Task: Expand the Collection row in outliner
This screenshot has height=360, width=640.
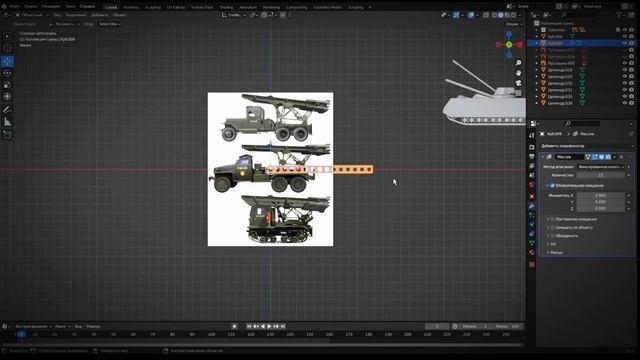Action: coord(537,30)
